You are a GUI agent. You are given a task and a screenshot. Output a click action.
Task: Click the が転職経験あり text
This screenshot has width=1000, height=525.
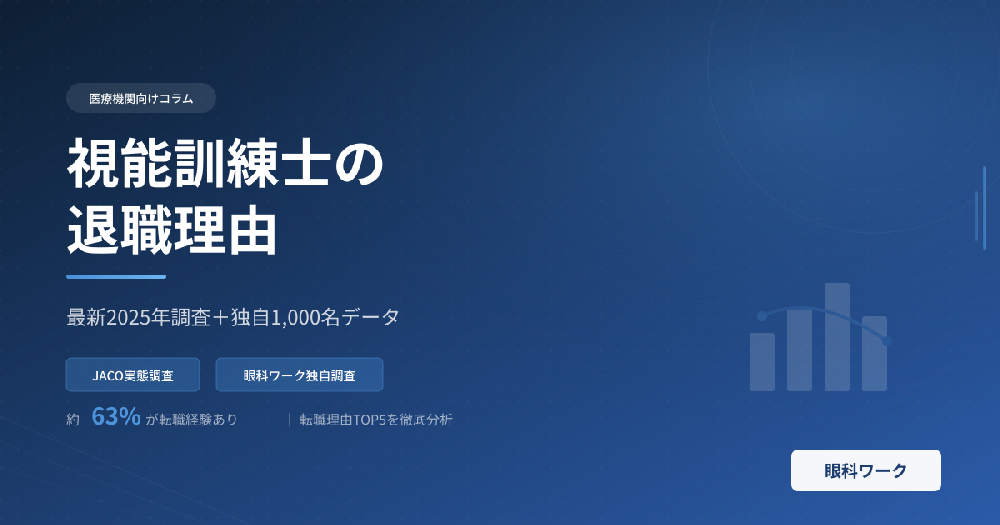192,420
